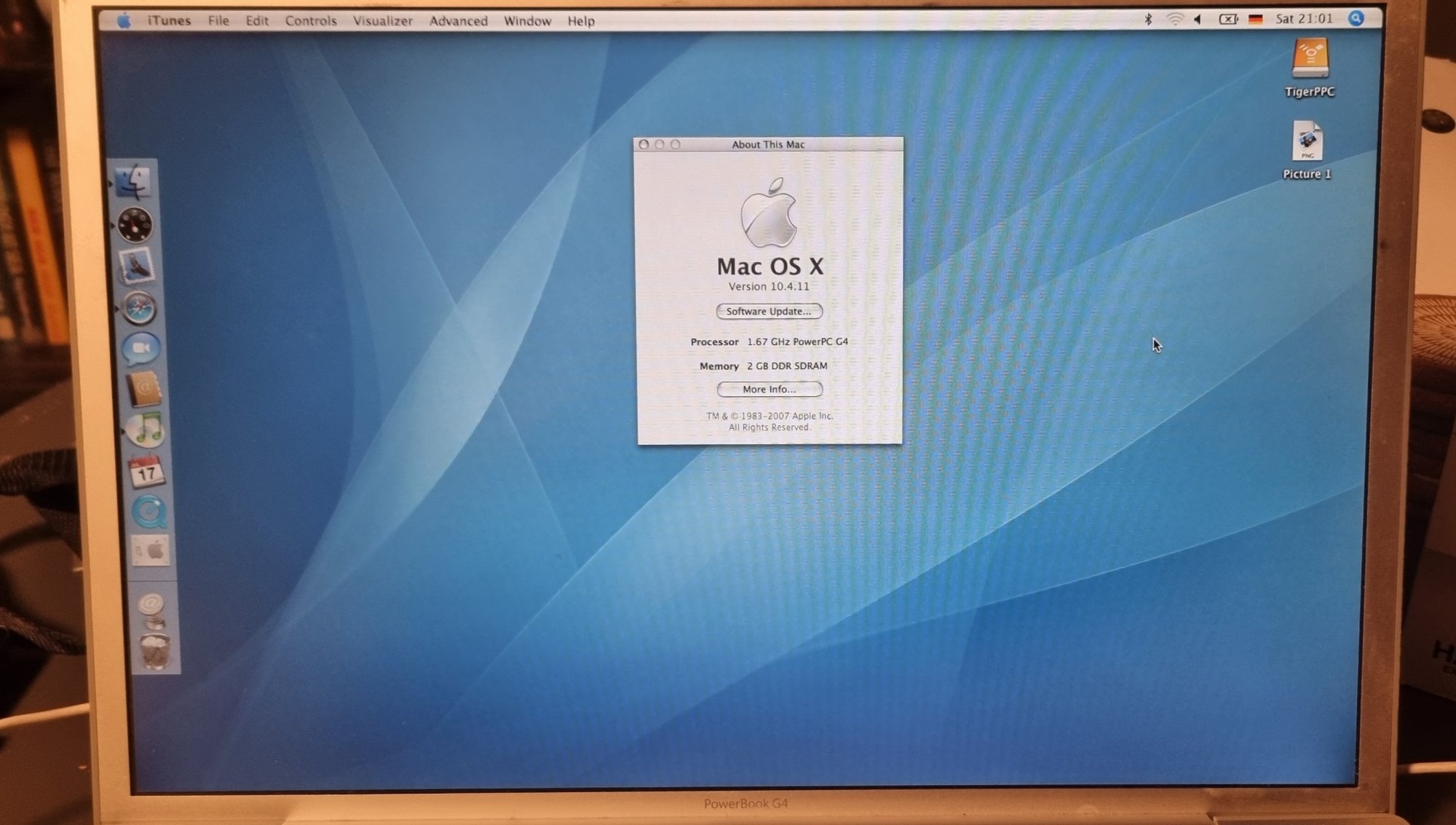Open Spotlight search in menu bar
The height and width of the screenshot is (825, 1456).
coord(1356,18)
